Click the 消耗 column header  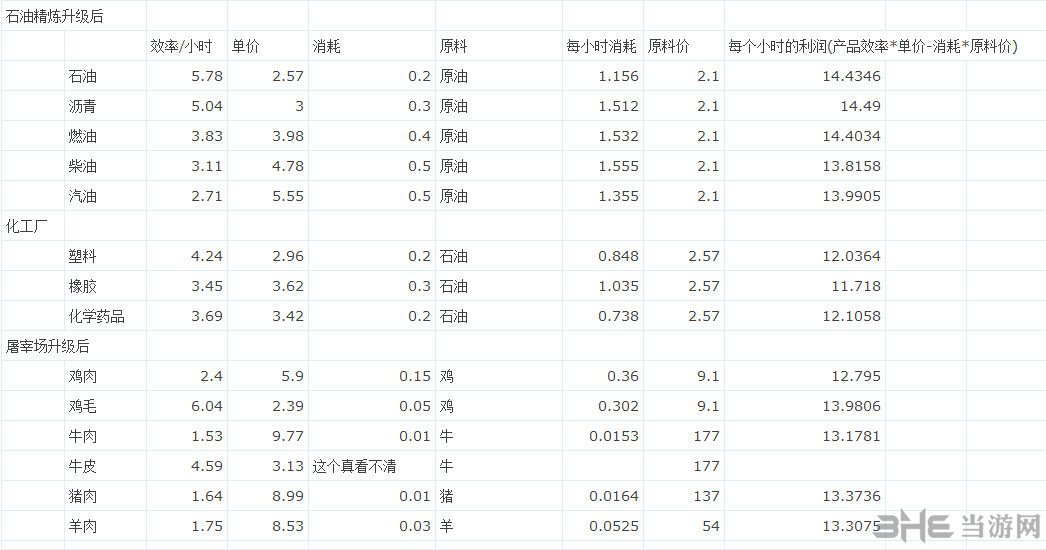[x=327, y=46]
